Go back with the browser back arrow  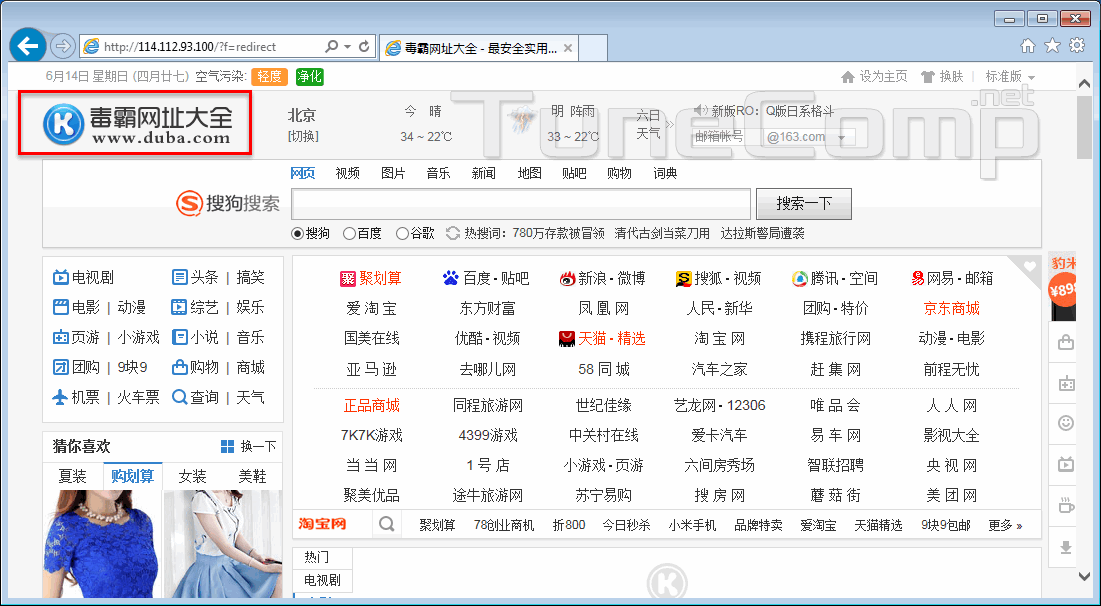coord(28,46)
